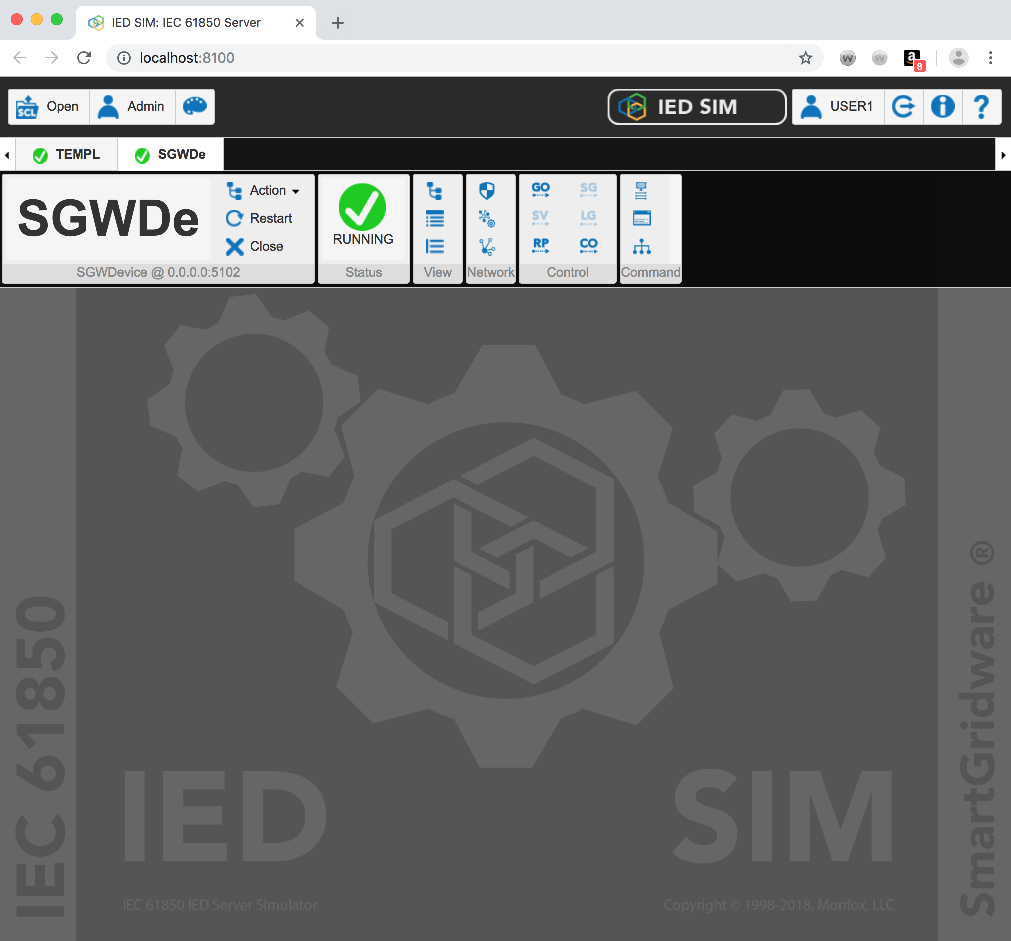Click the RUNNING status indicator
Viewport: 1011px width, 941px height.
coord(363,215)
